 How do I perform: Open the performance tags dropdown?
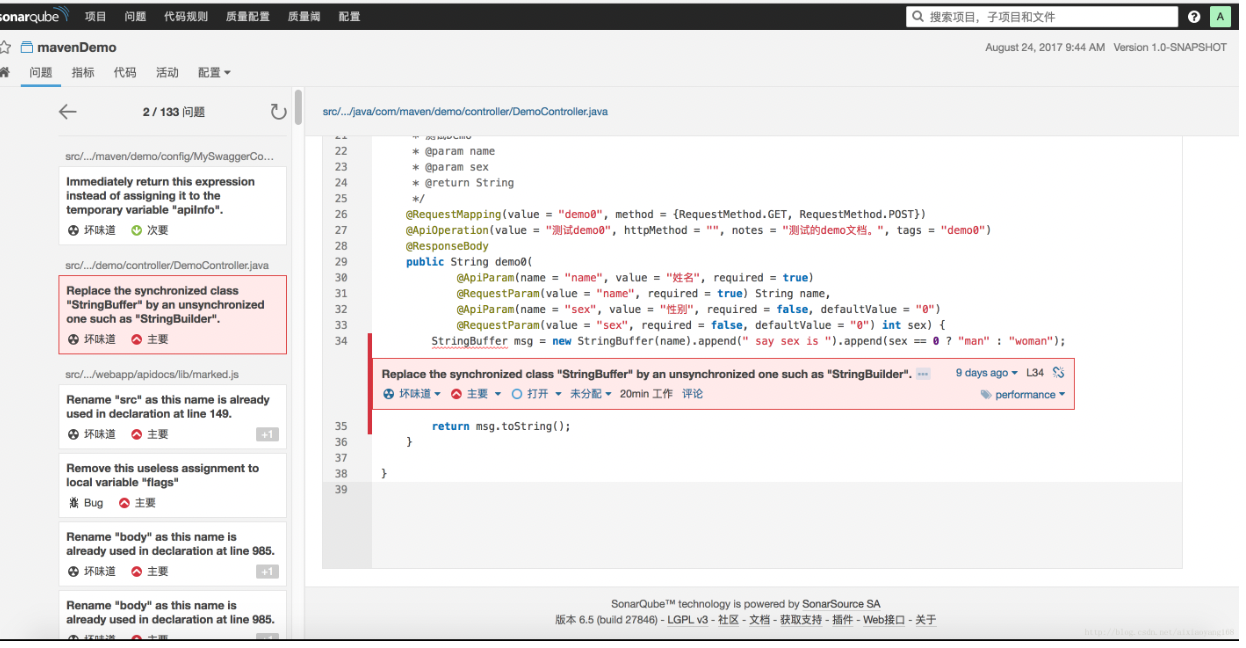click(1023, 395)
